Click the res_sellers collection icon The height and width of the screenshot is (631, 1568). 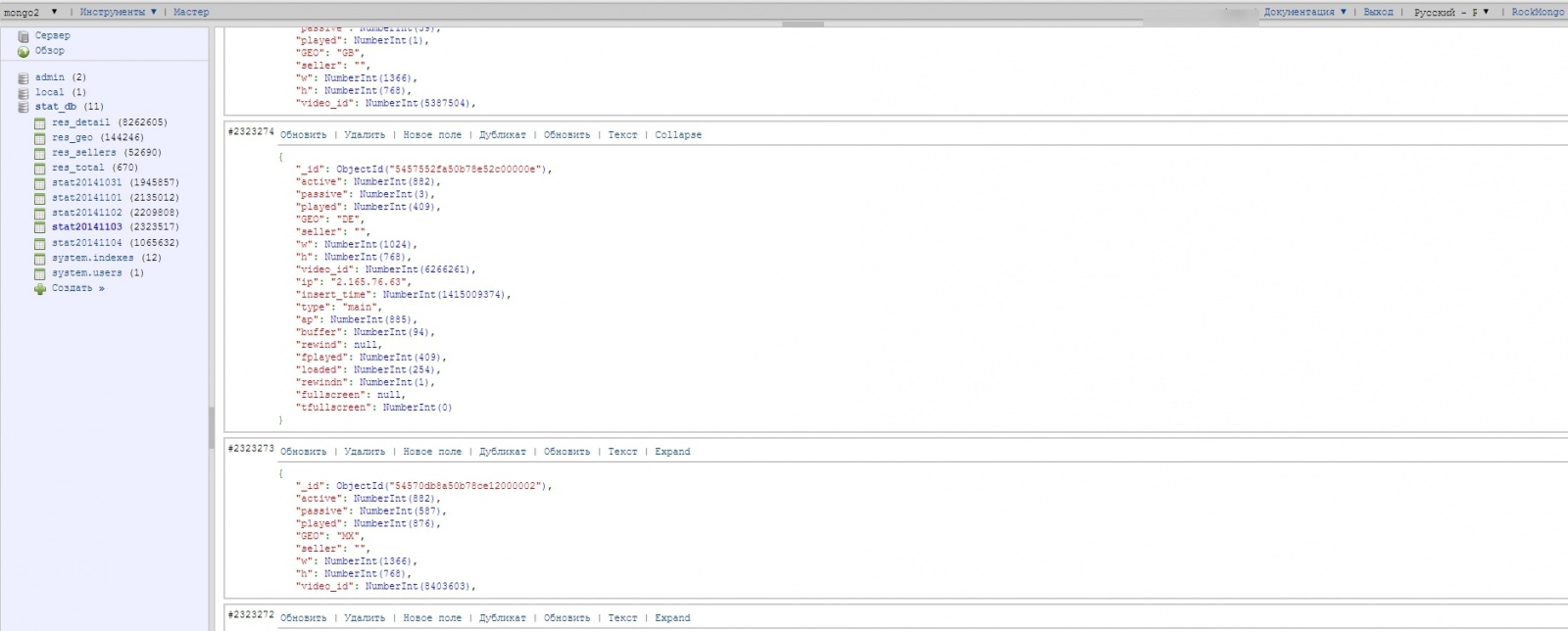click(x=40, y=153)
